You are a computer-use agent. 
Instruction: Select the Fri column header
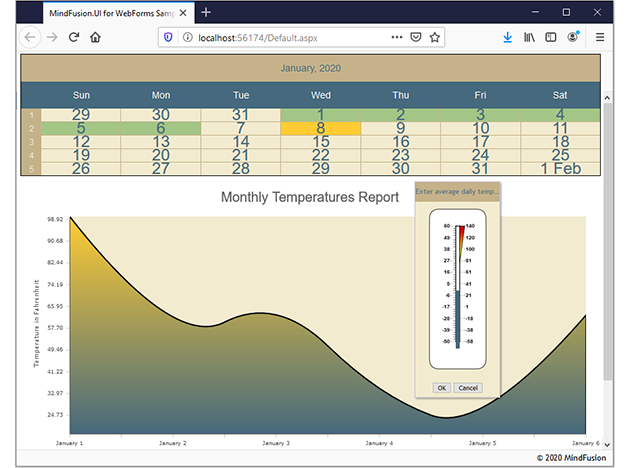[x=480, y=95]
